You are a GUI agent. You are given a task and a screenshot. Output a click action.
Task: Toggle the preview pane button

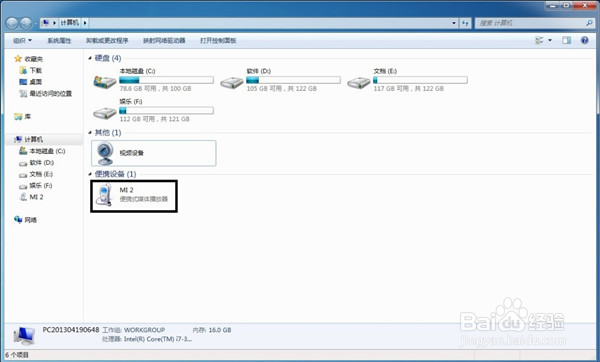(x=567, y=40)
